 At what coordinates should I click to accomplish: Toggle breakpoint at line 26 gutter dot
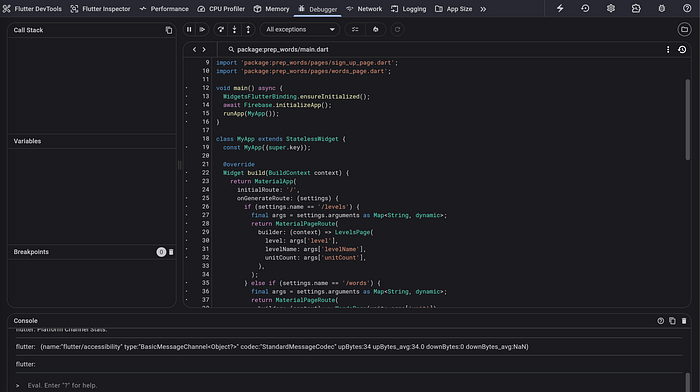click(187, 207)
